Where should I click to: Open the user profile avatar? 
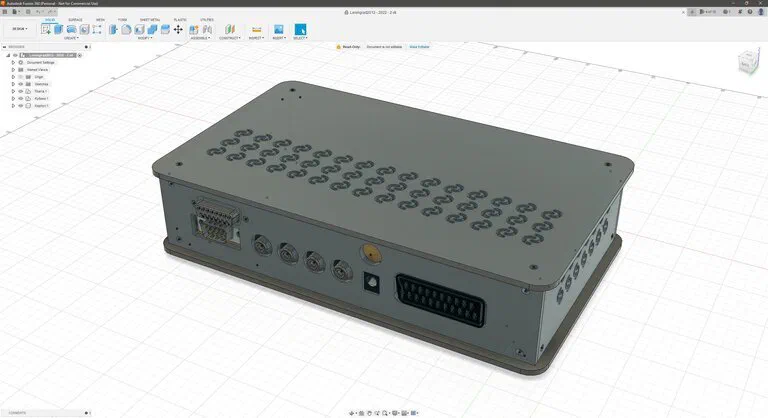tap(761, 12)
